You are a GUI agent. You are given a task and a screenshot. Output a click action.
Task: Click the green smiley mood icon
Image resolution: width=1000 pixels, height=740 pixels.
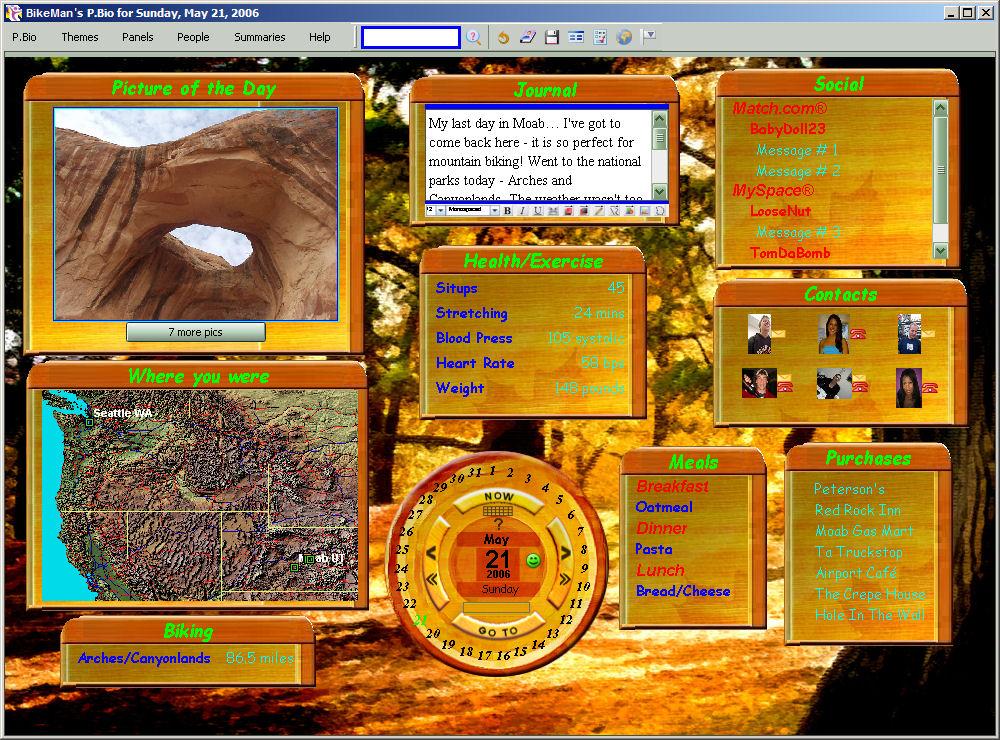[x=533, y=561]
